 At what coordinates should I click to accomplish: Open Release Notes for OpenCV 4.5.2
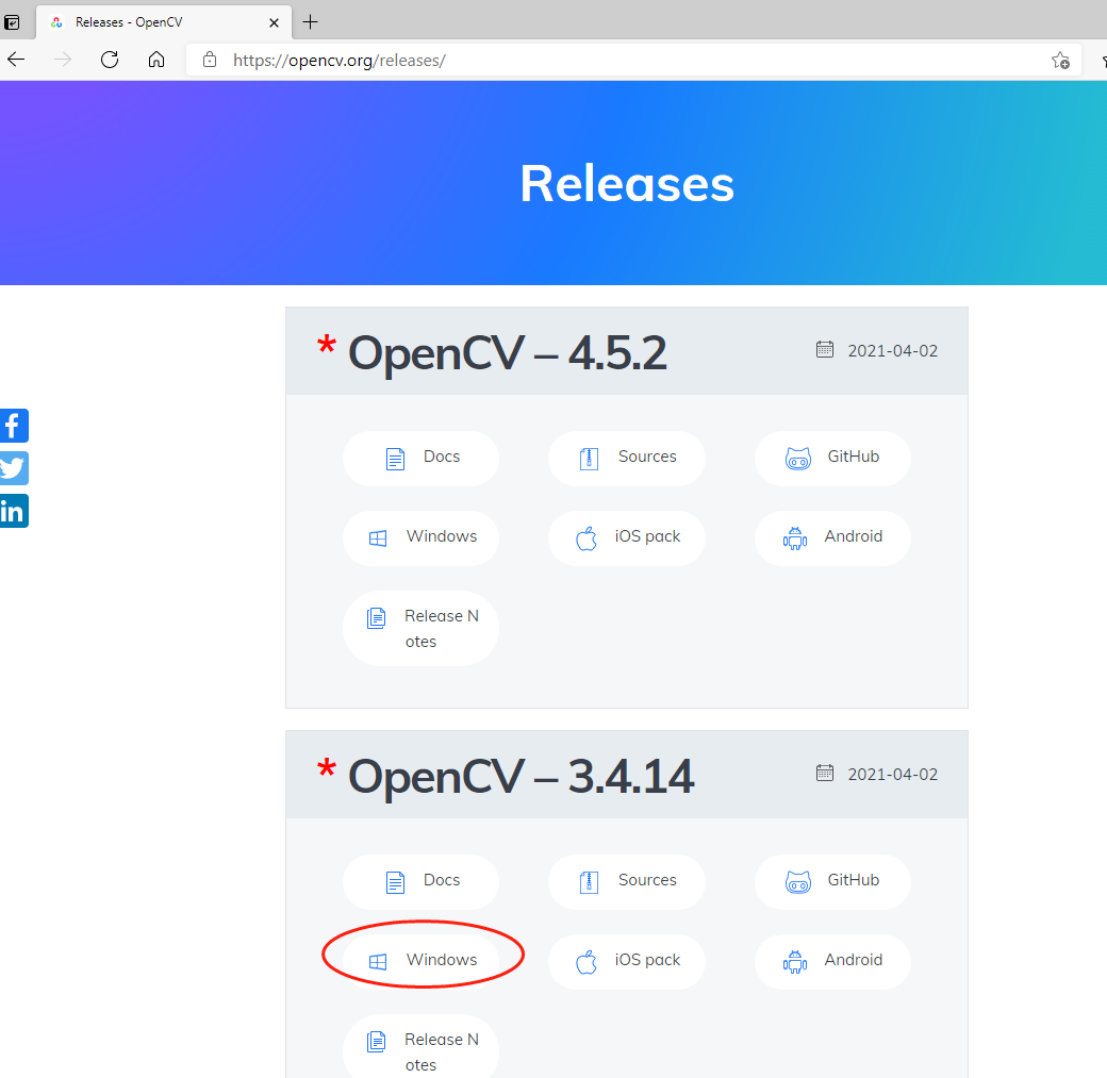pyautogui.click(x=421, y=628)
